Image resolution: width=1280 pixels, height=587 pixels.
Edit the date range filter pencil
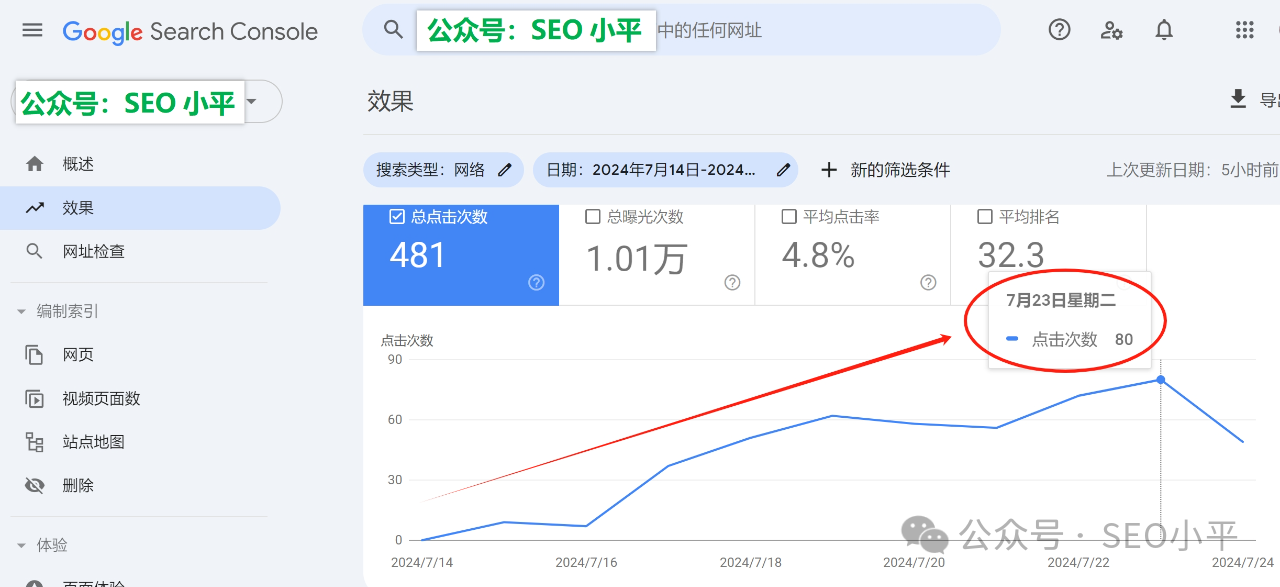(784, 170)
